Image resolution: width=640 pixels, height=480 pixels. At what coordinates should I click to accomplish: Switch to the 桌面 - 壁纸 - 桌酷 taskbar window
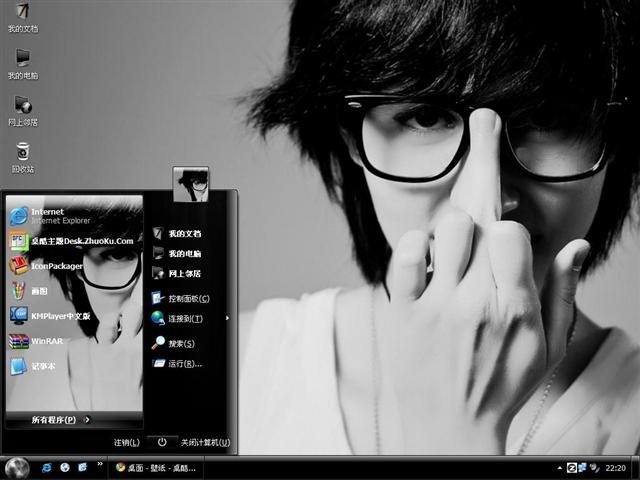coord(156,468)
